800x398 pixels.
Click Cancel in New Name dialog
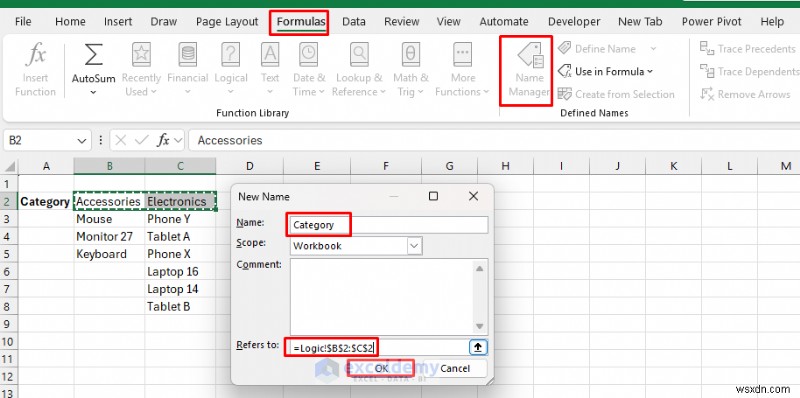(454, 368)
